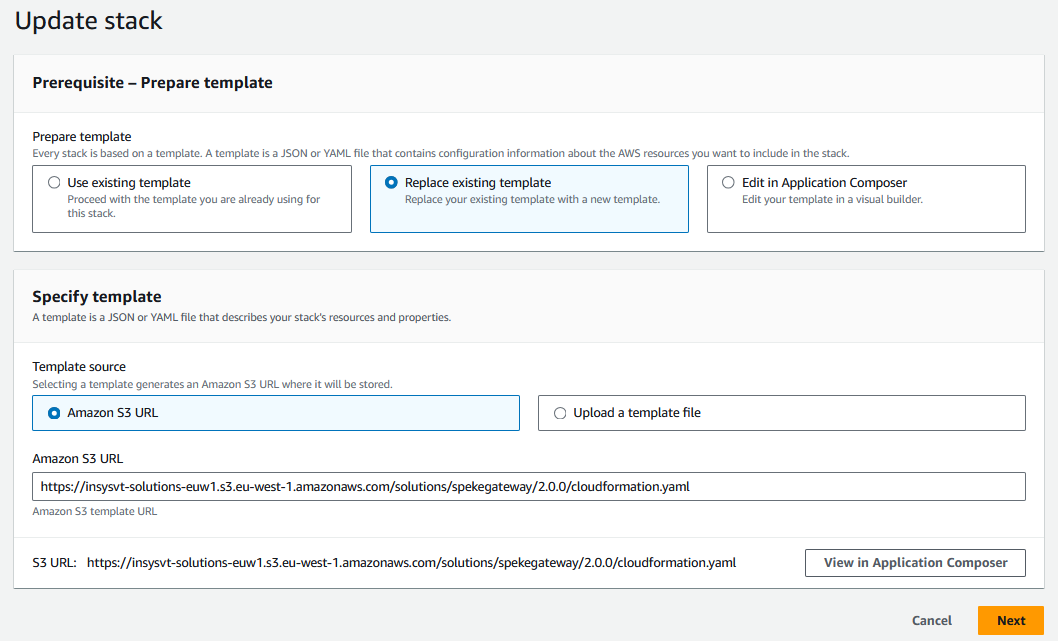Click the Cancel button
Screen dimensions: 1058x641
point(931,620)
